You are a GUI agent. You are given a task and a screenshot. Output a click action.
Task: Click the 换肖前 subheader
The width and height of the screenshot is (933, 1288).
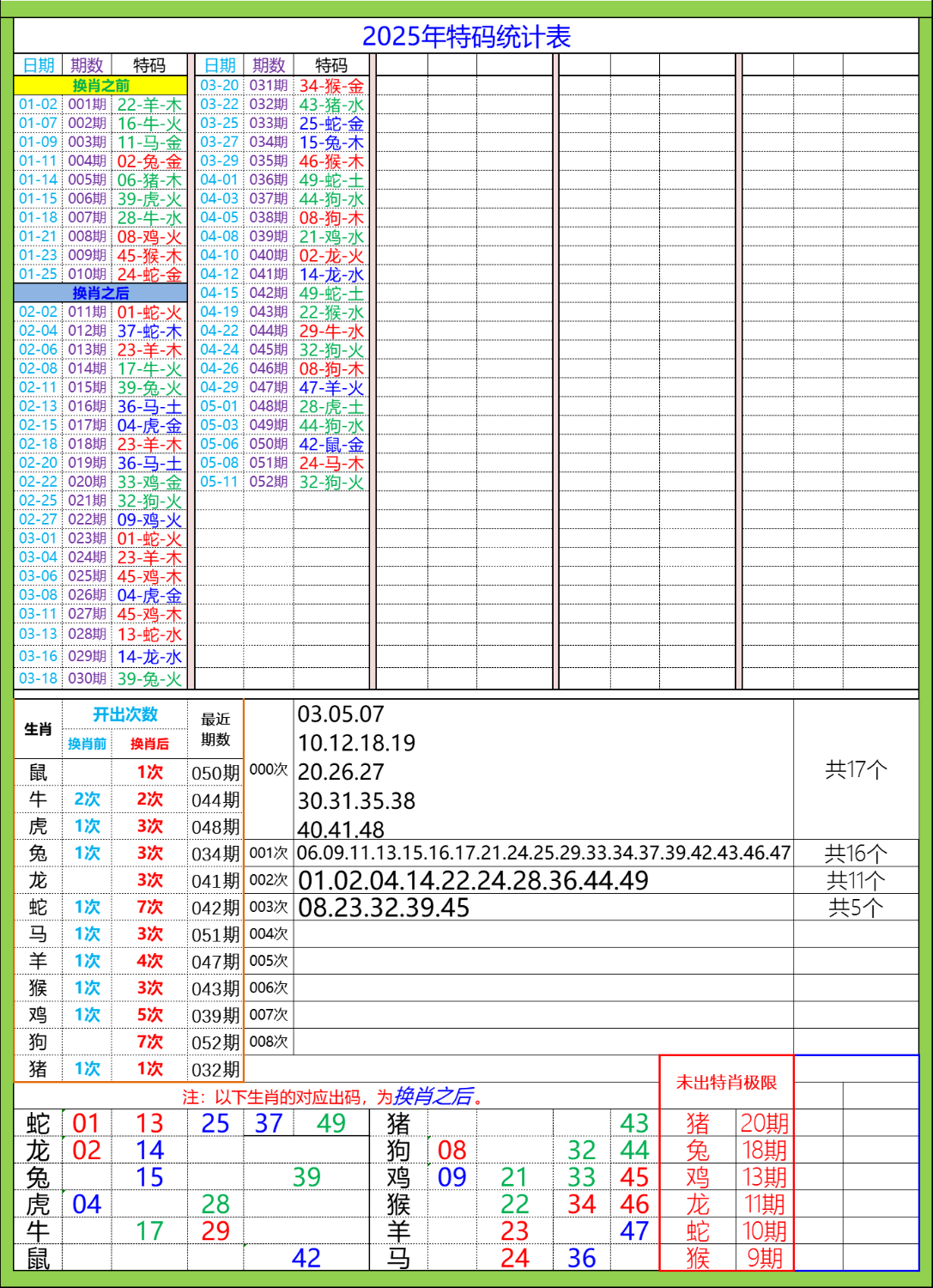pos(86,744)
